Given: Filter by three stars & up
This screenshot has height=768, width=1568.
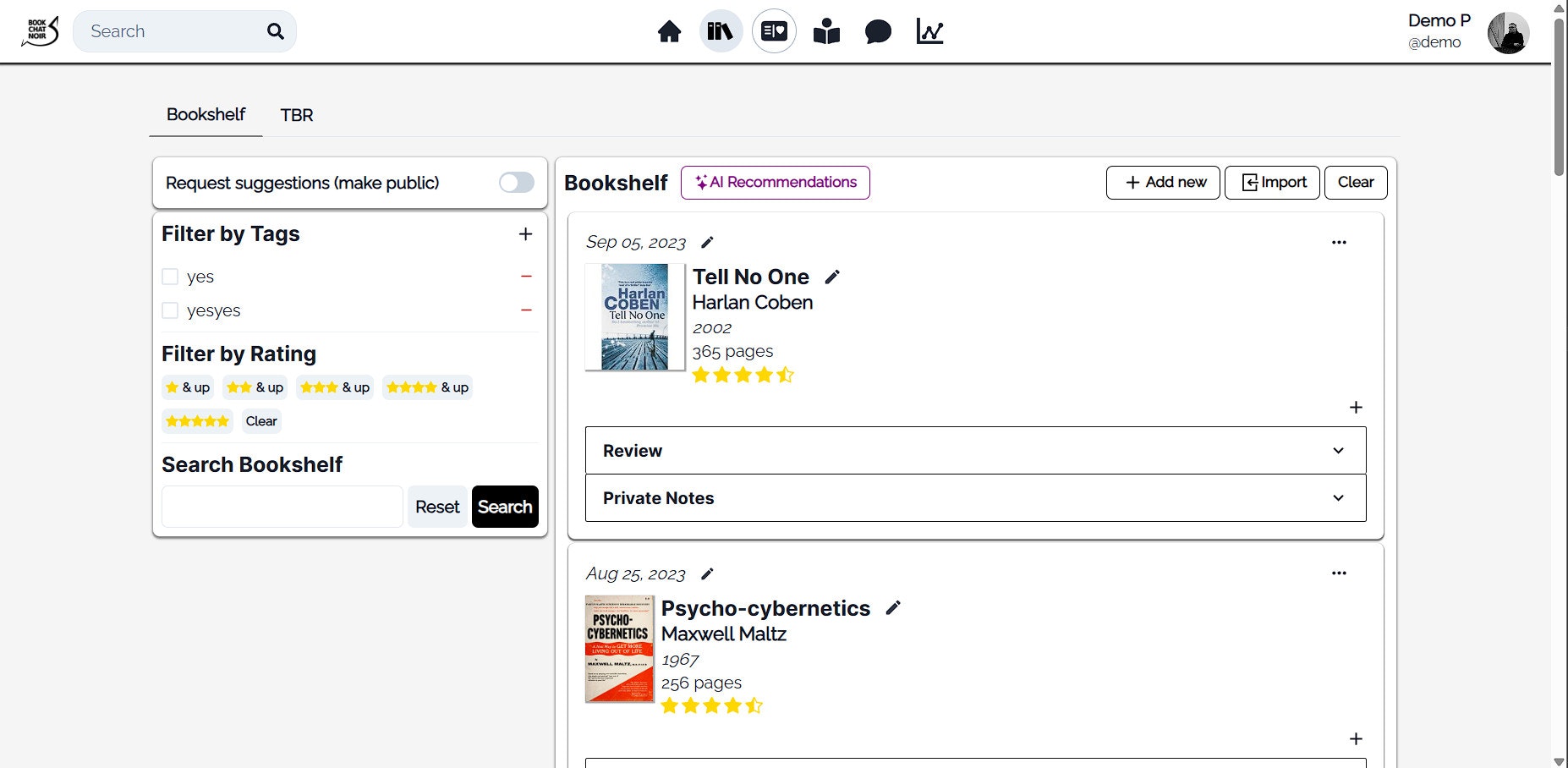Looking at the screenshot, I should tap(335, 387).
